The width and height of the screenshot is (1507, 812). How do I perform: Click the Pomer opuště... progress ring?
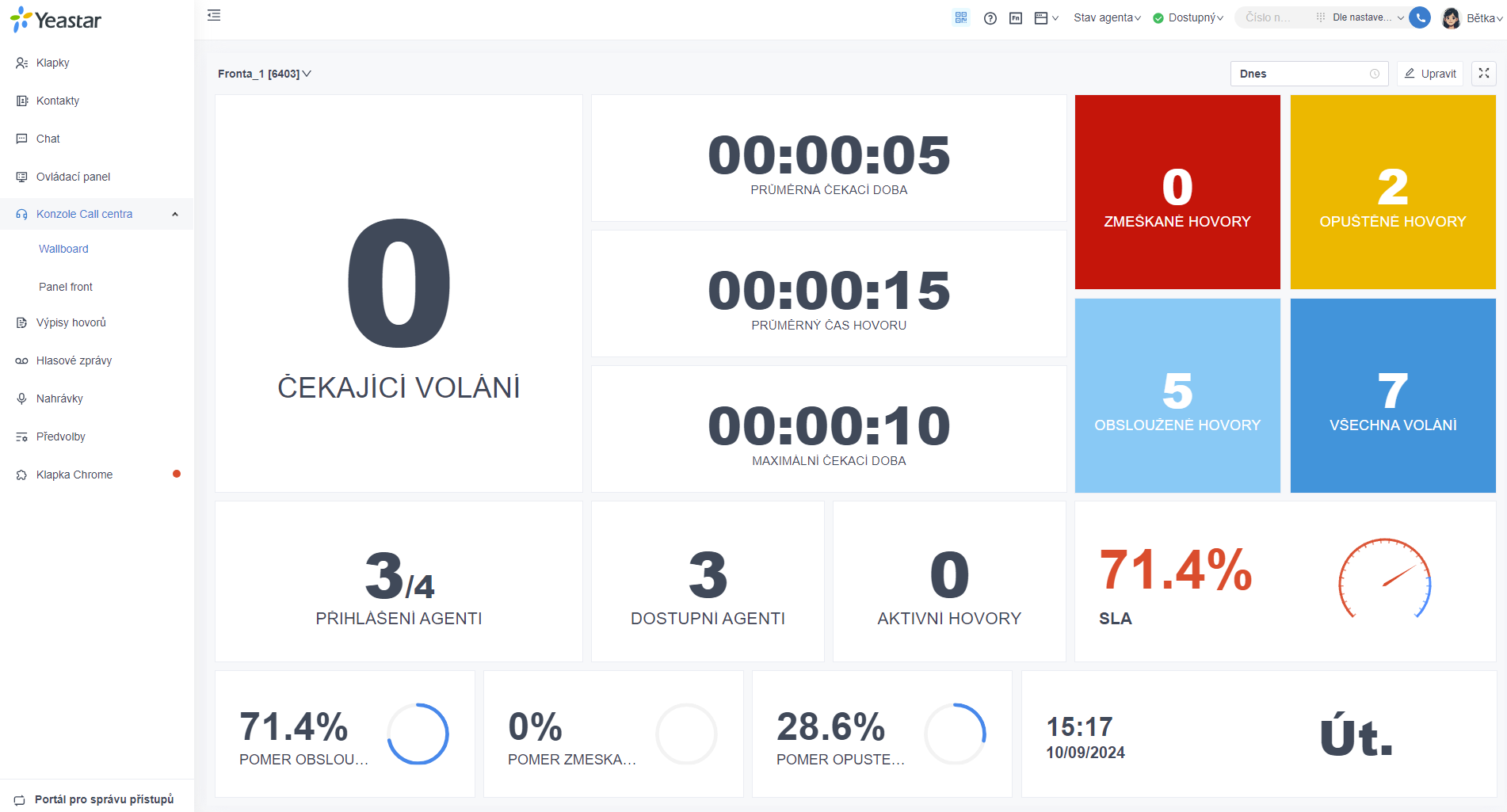(955, 734)
